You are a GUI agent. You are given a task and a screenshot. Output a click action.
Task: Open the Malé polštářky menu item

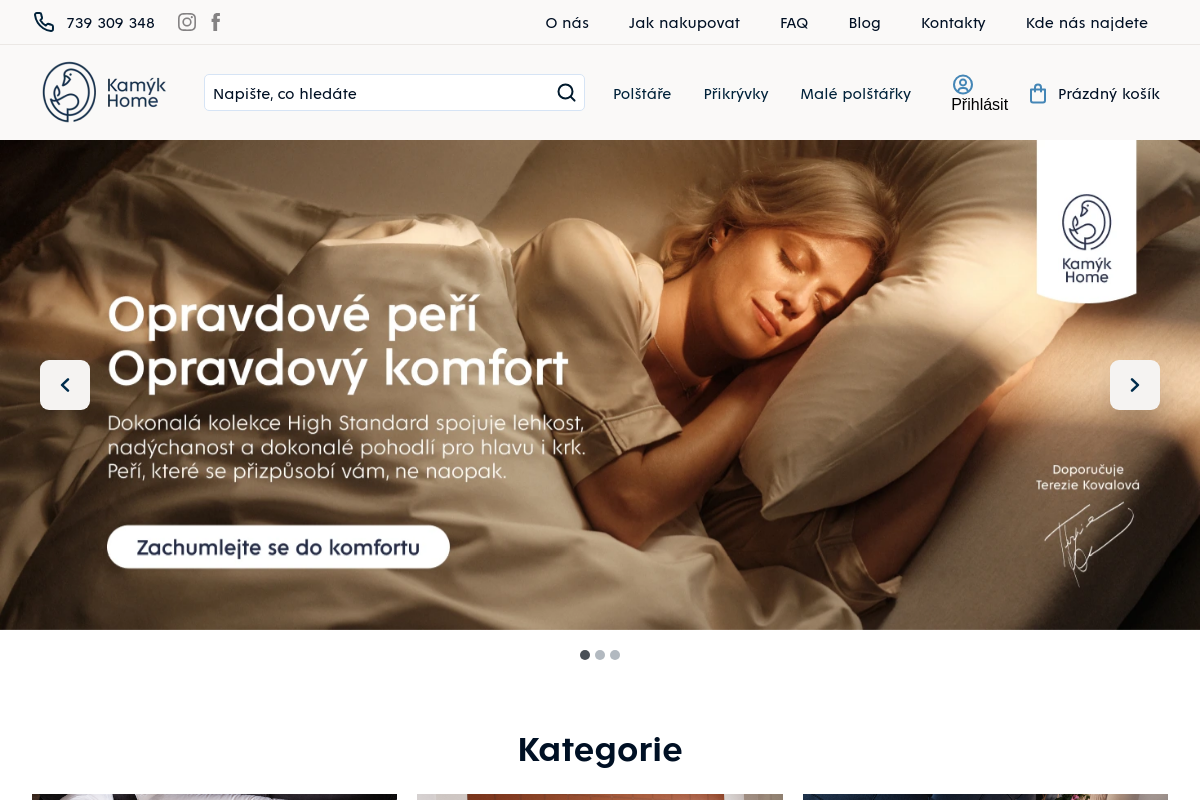point(855,94)
